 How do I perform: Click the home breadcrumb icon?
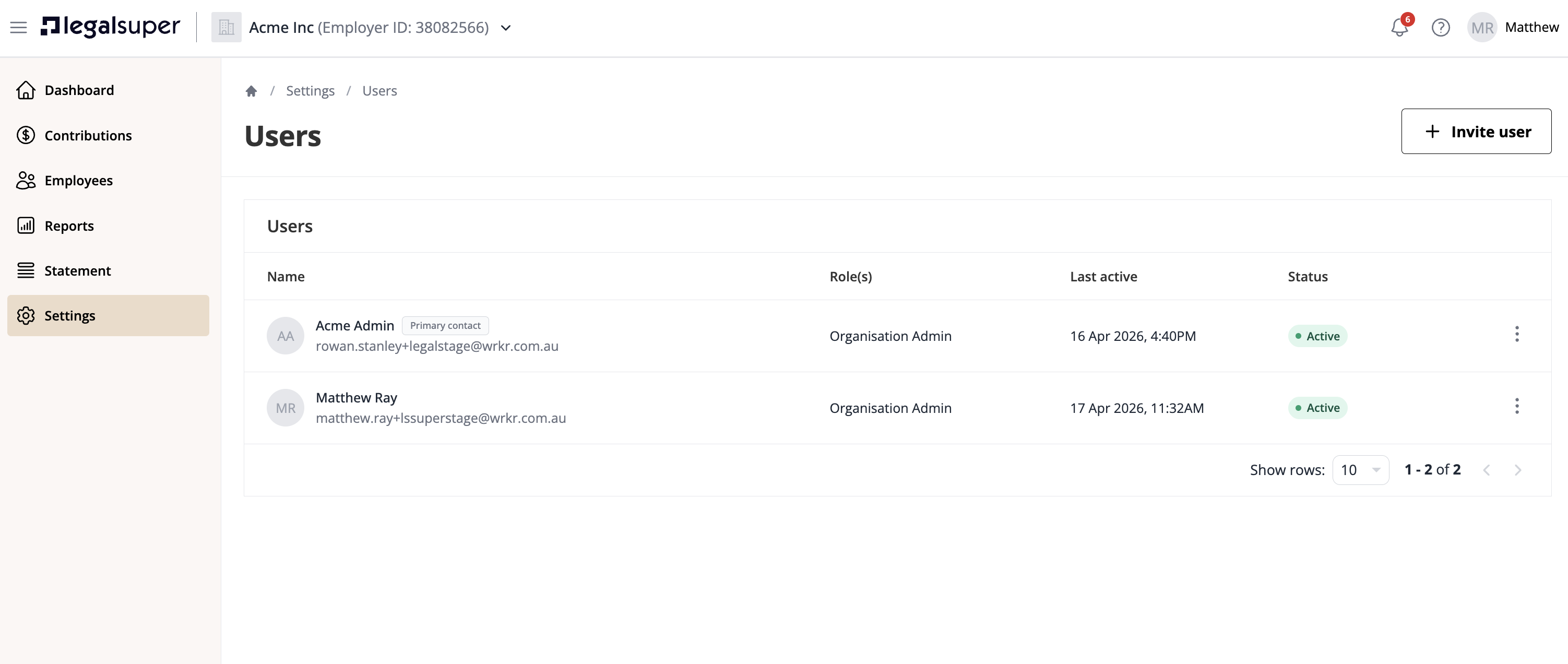(251, 91)
